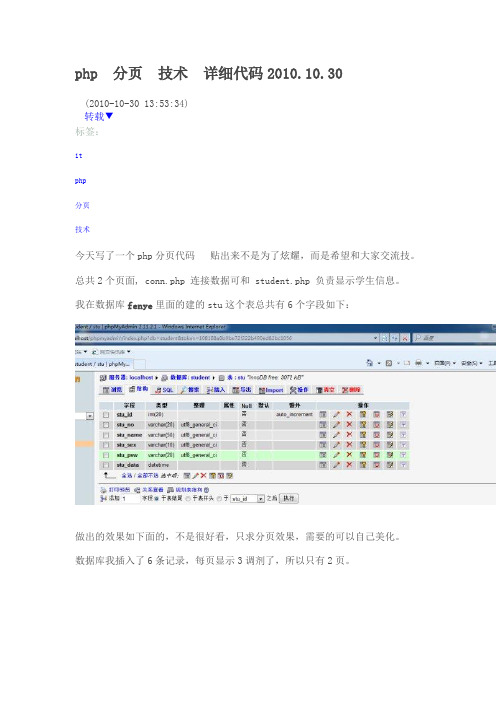Click the browse values icon for stu_no

pos(323,424)
